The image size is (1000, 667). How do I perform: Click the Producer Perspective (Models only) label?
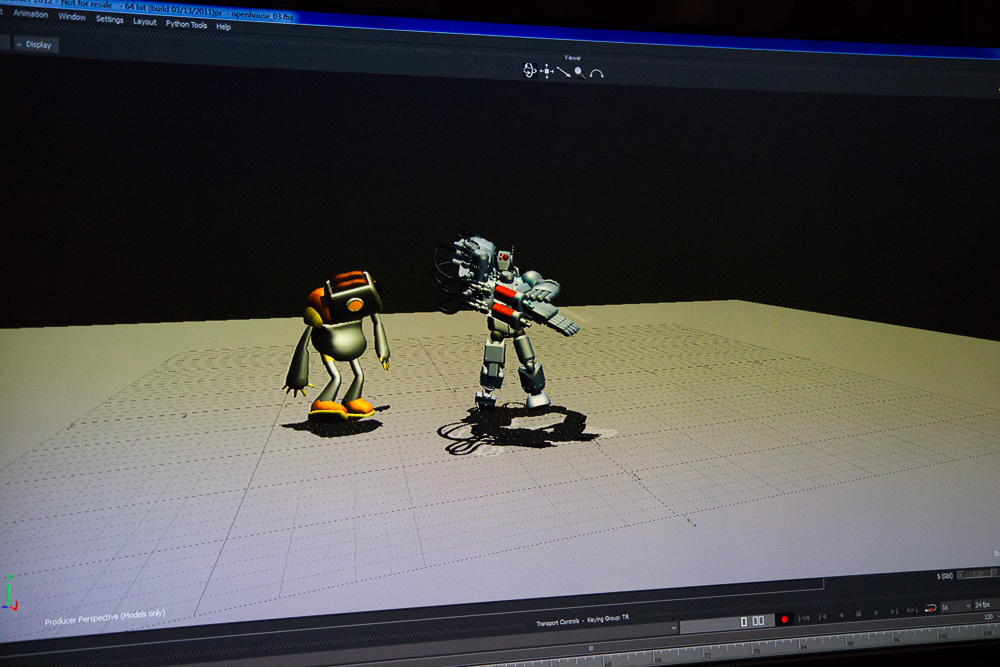point(105,617)
